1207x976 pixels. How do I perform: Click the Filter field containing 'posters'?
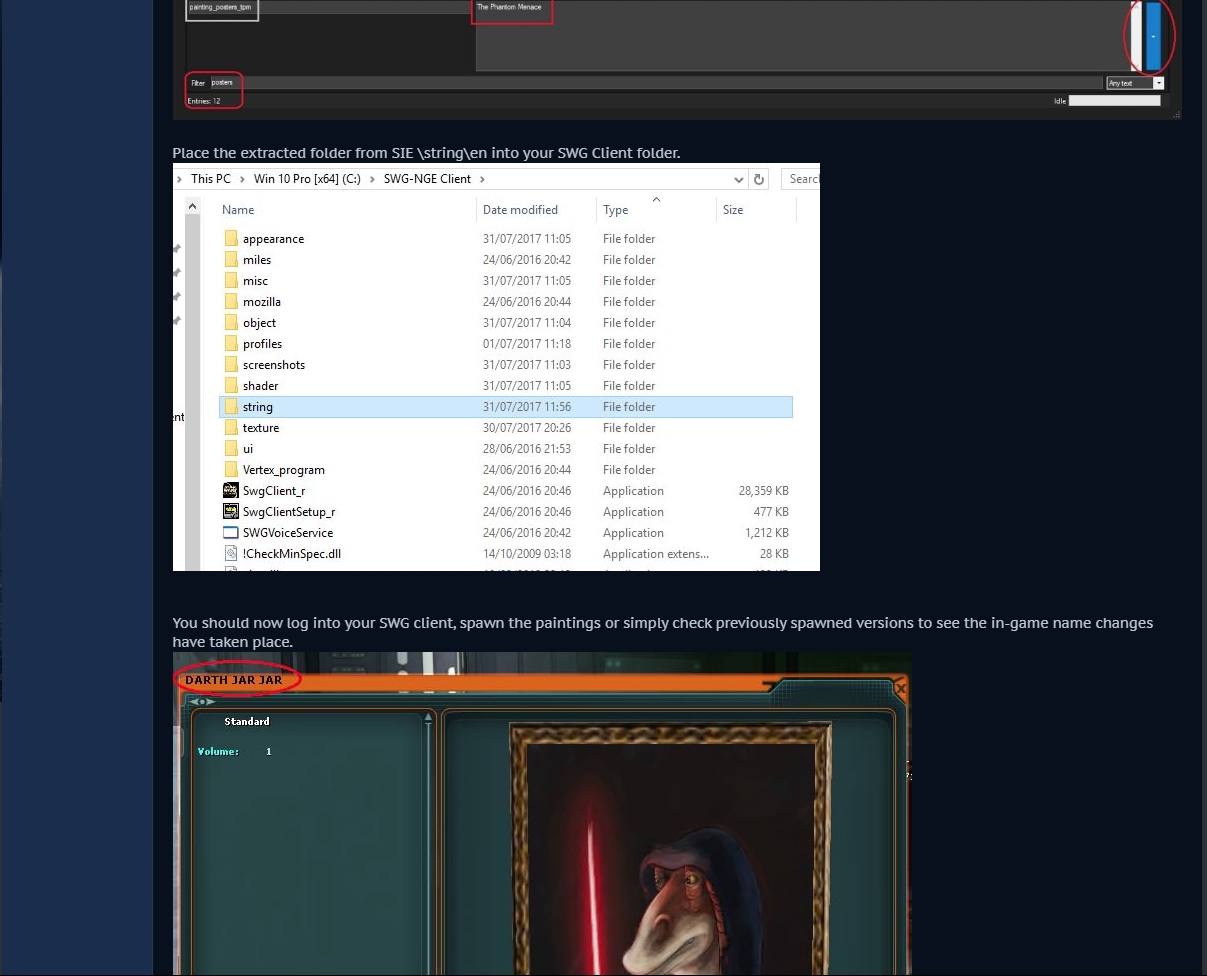[655, 83]
